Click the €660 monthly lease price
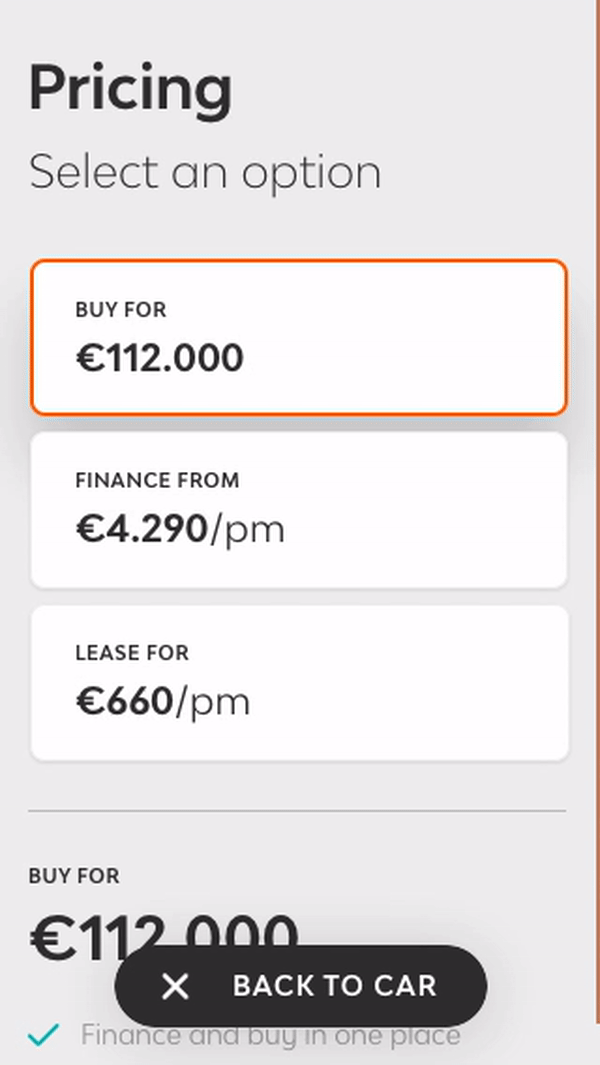600x1065 pixels. coord(125,702)
